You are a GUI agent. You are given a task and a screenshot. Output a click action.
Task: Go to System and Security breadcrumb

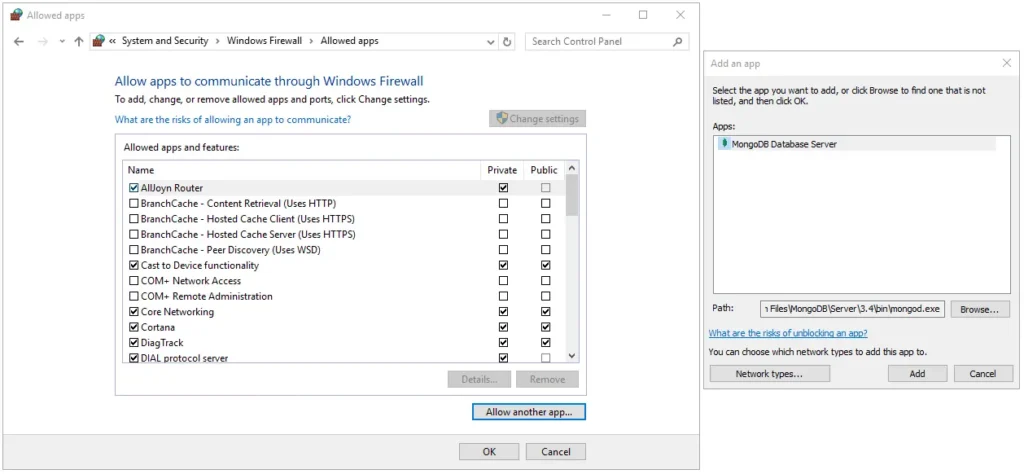[x=165, y=42]
